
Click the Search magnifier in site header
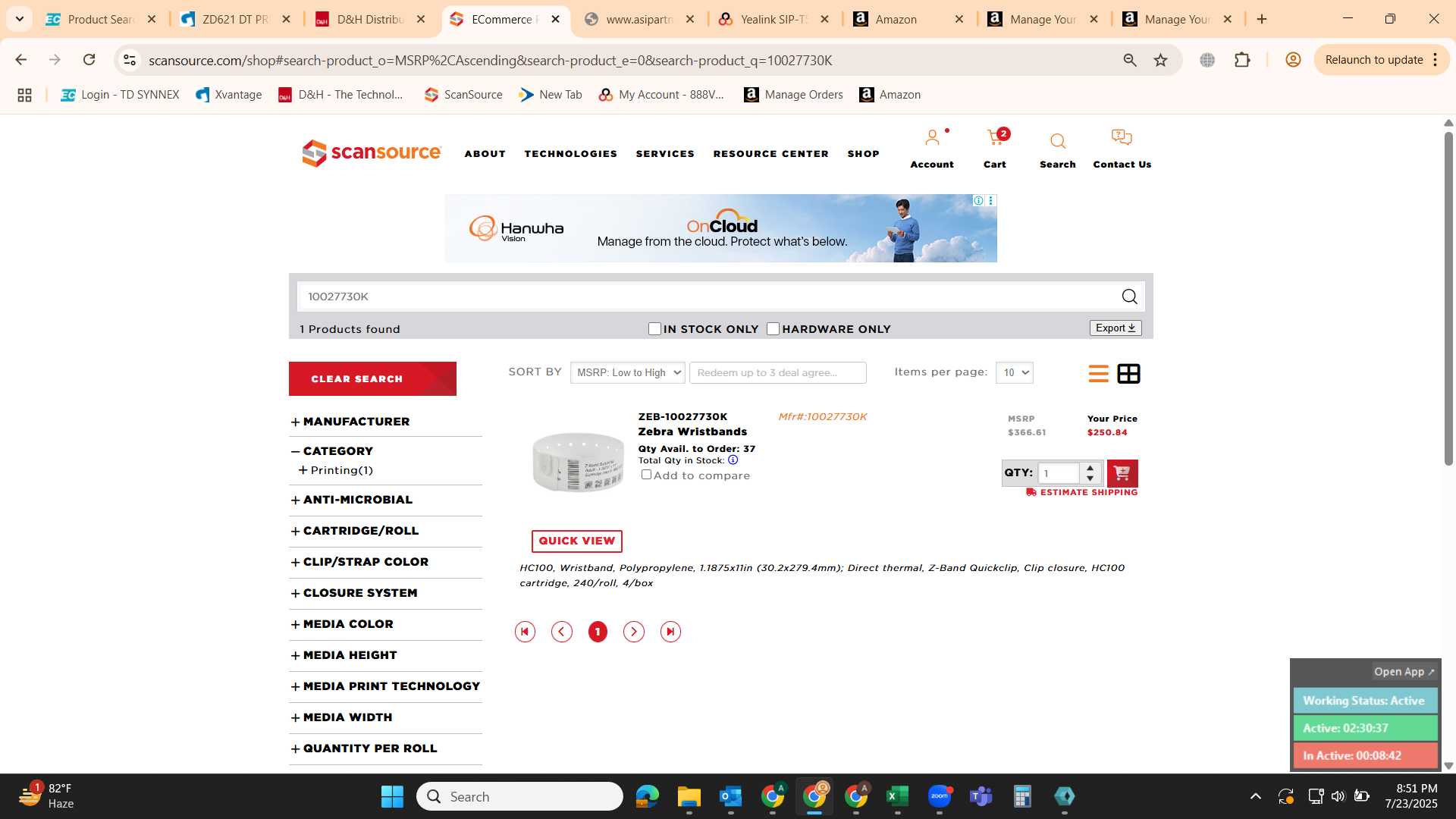(x=1058, y=141)
